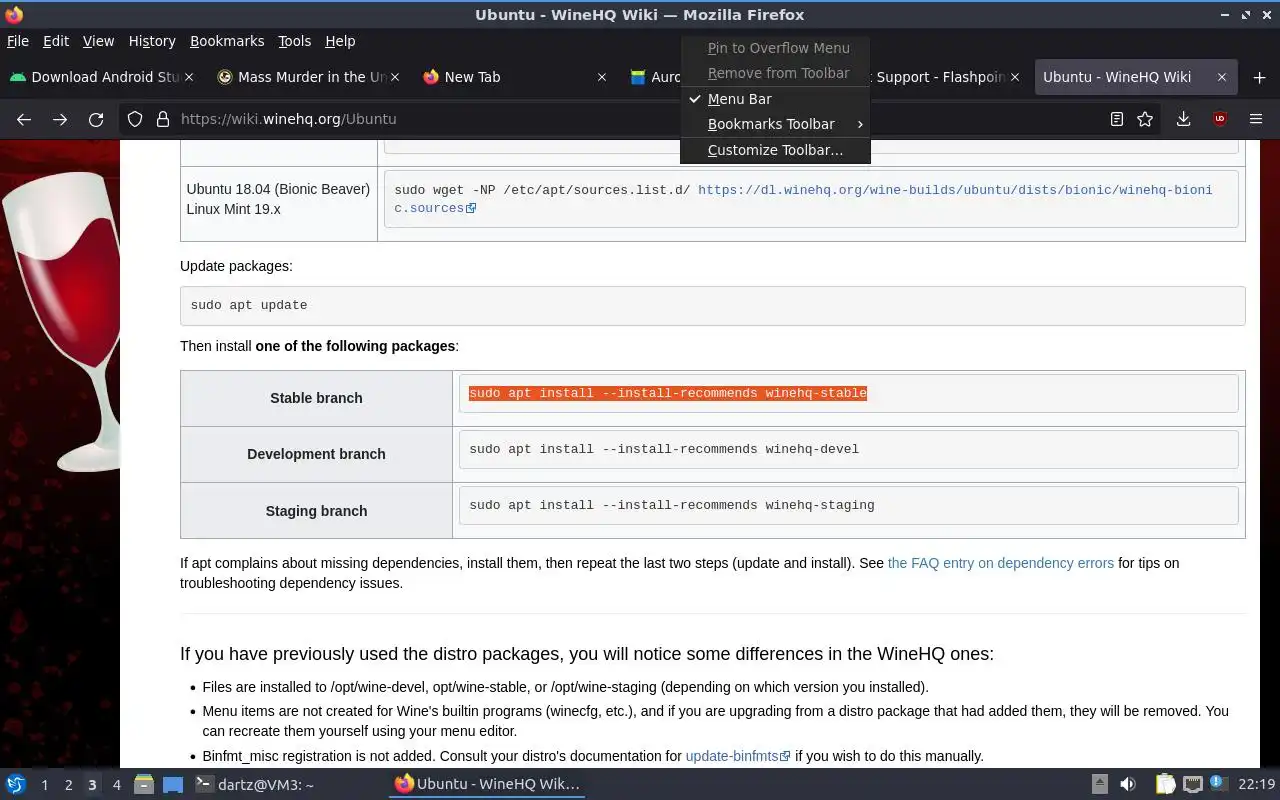Open the clipboard manager tray icon

[x=1165, y=784]
